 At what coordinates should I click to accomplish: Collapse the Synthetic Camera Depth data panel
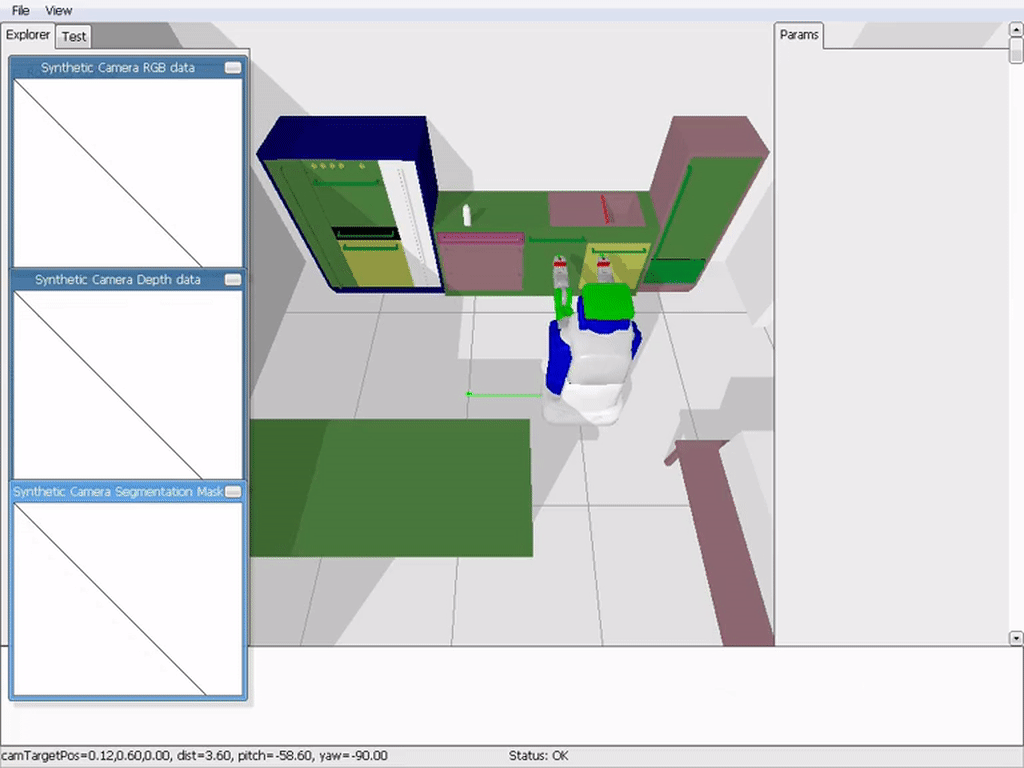pos(232,280)
